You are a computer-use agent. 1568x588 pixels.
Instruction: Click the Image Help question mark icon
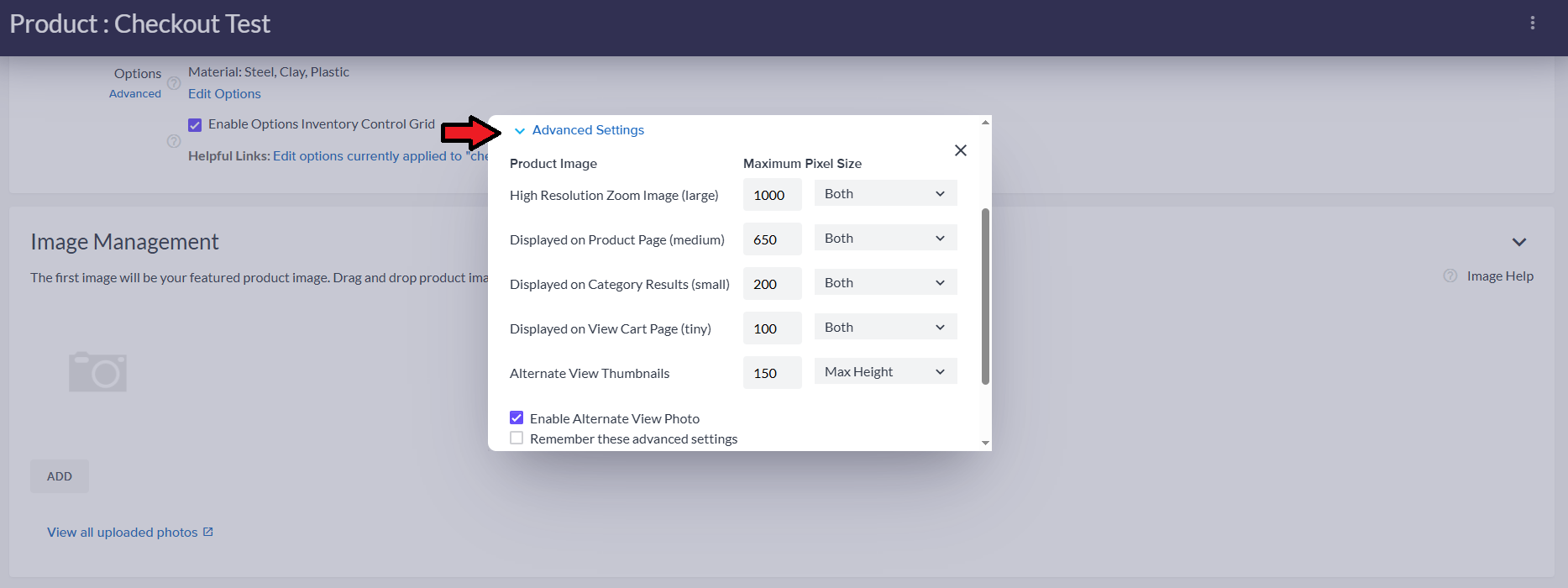(x=1450, y=276)
